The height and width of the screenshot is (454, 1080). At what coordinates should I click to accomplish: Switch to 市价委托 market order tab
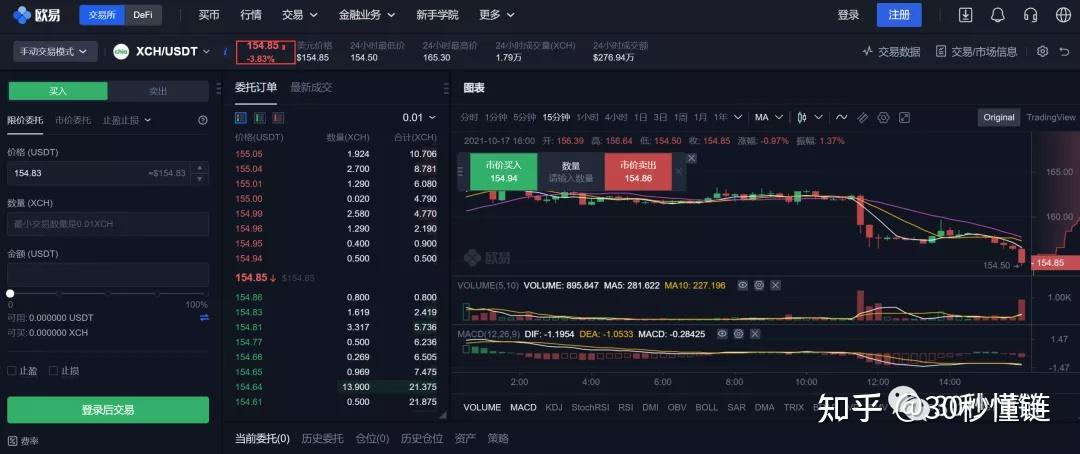[x=72, y=120]
